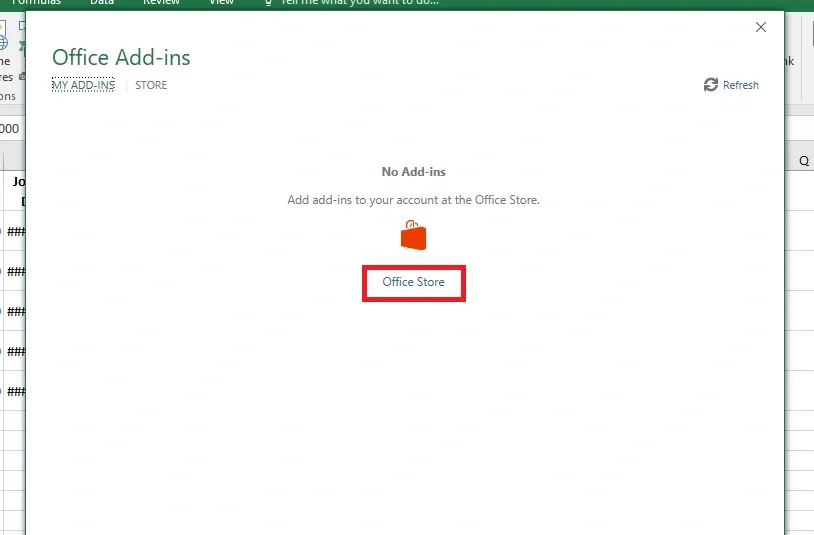
Task: Close the Office Add-ins dialog
Action: (761, 27)
